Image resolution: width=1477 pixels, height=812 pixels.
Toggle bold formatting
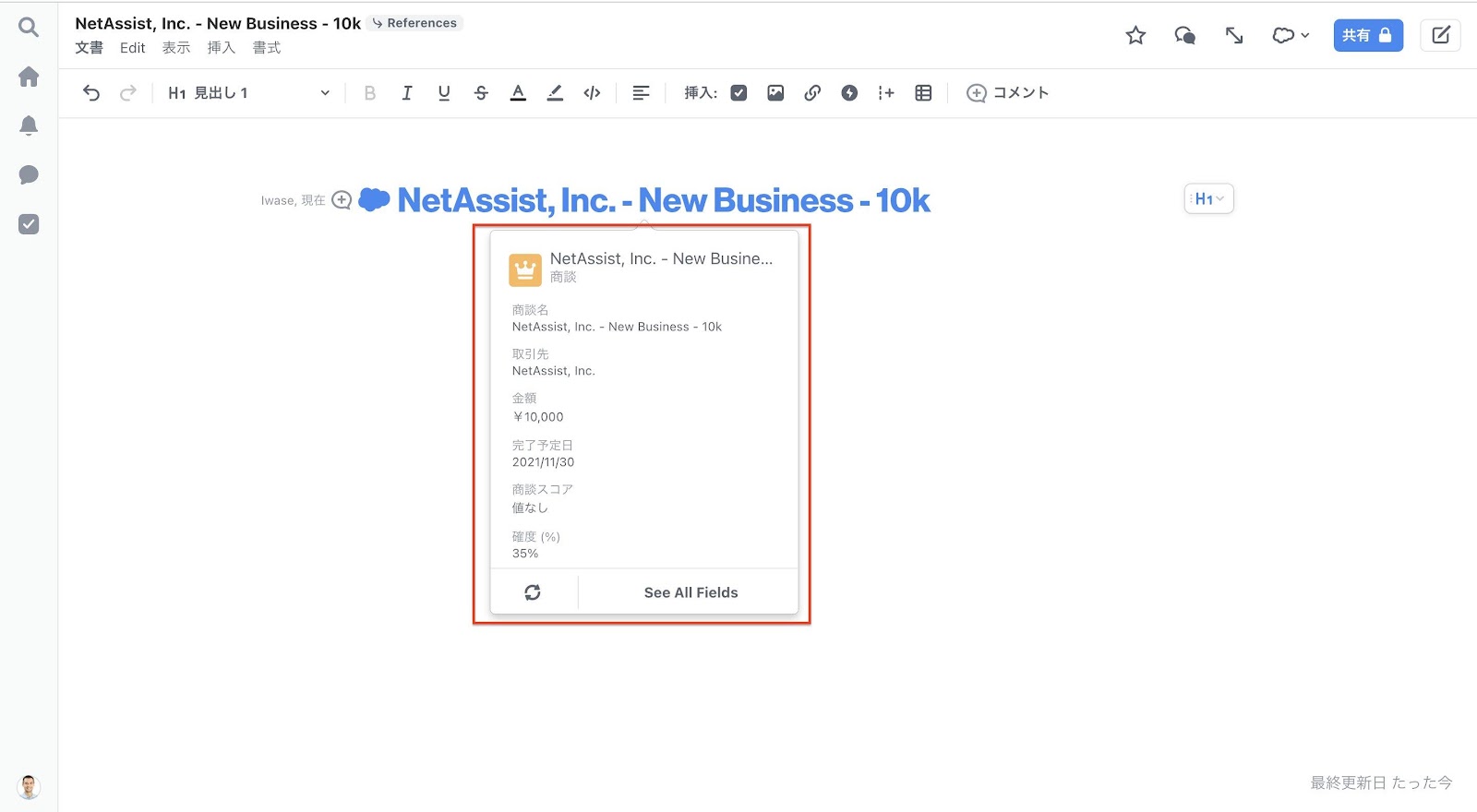tap(370, 92)
